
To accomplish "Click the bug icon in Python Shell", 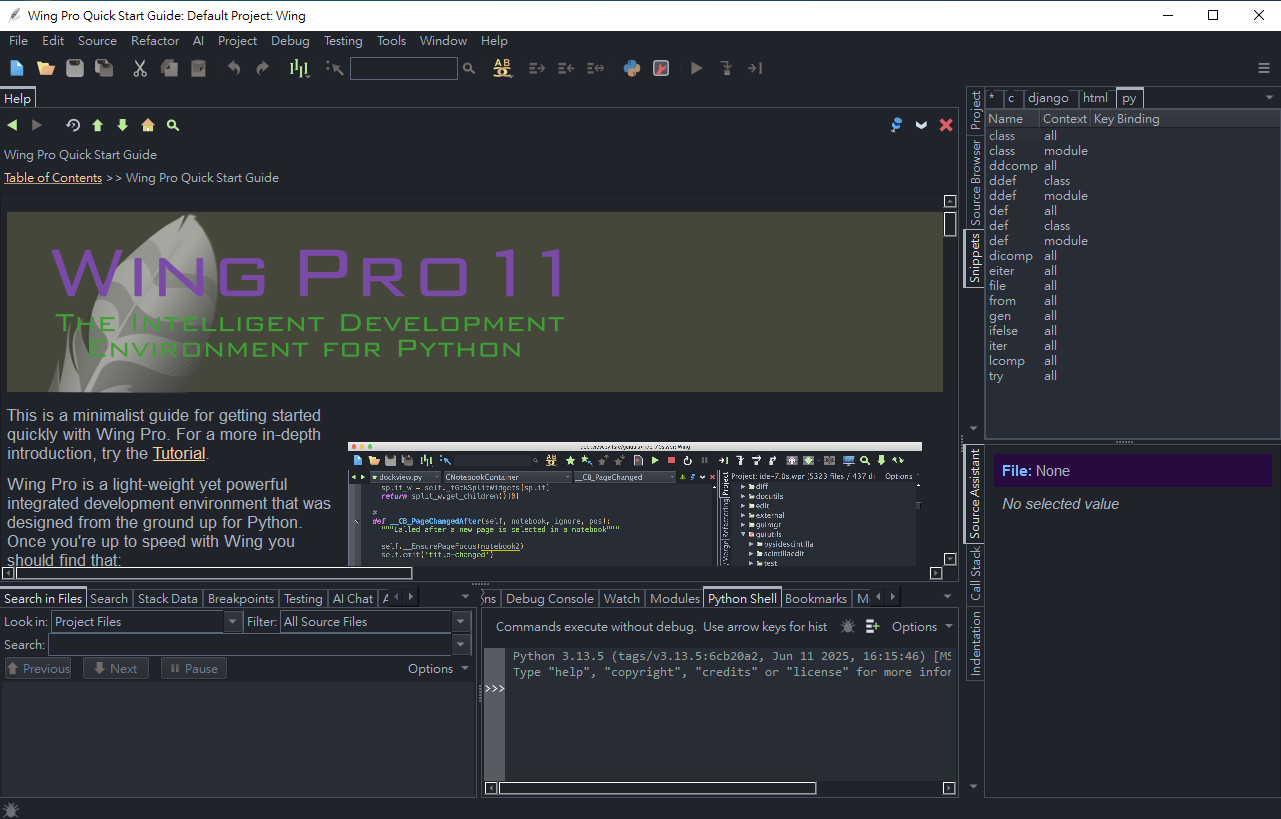I will click(848, 627).
